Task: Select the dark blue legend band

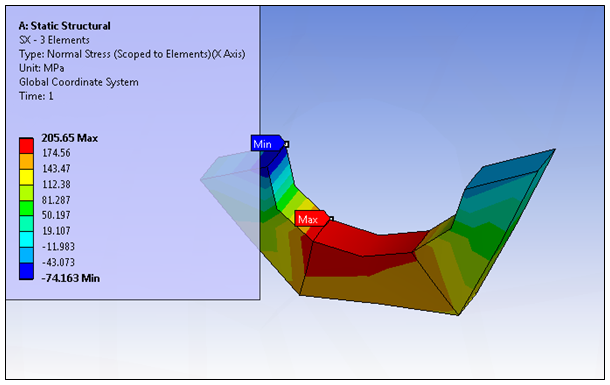Action: (26, 271)
